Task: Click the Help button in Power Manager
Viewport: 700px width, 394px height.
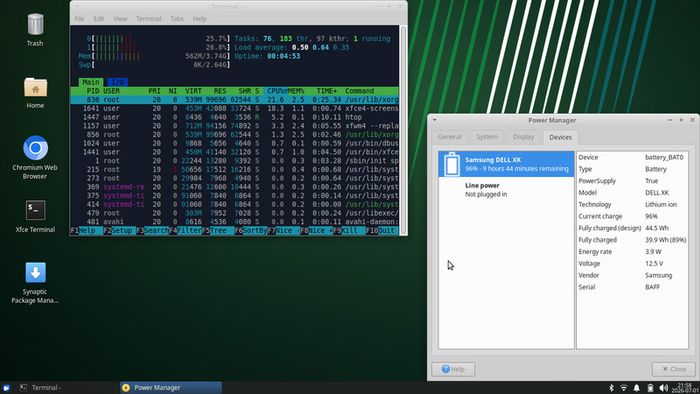Action: tap(453, 369)
